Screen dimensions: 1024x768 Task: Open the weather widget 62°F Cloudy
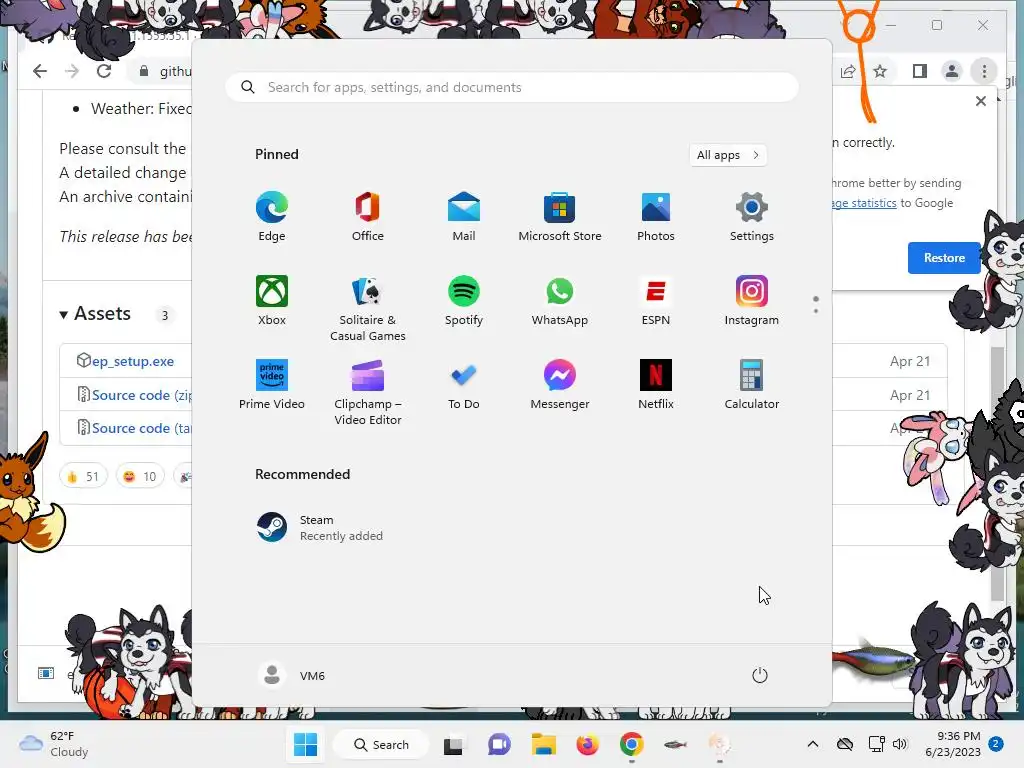coord(54,744)
